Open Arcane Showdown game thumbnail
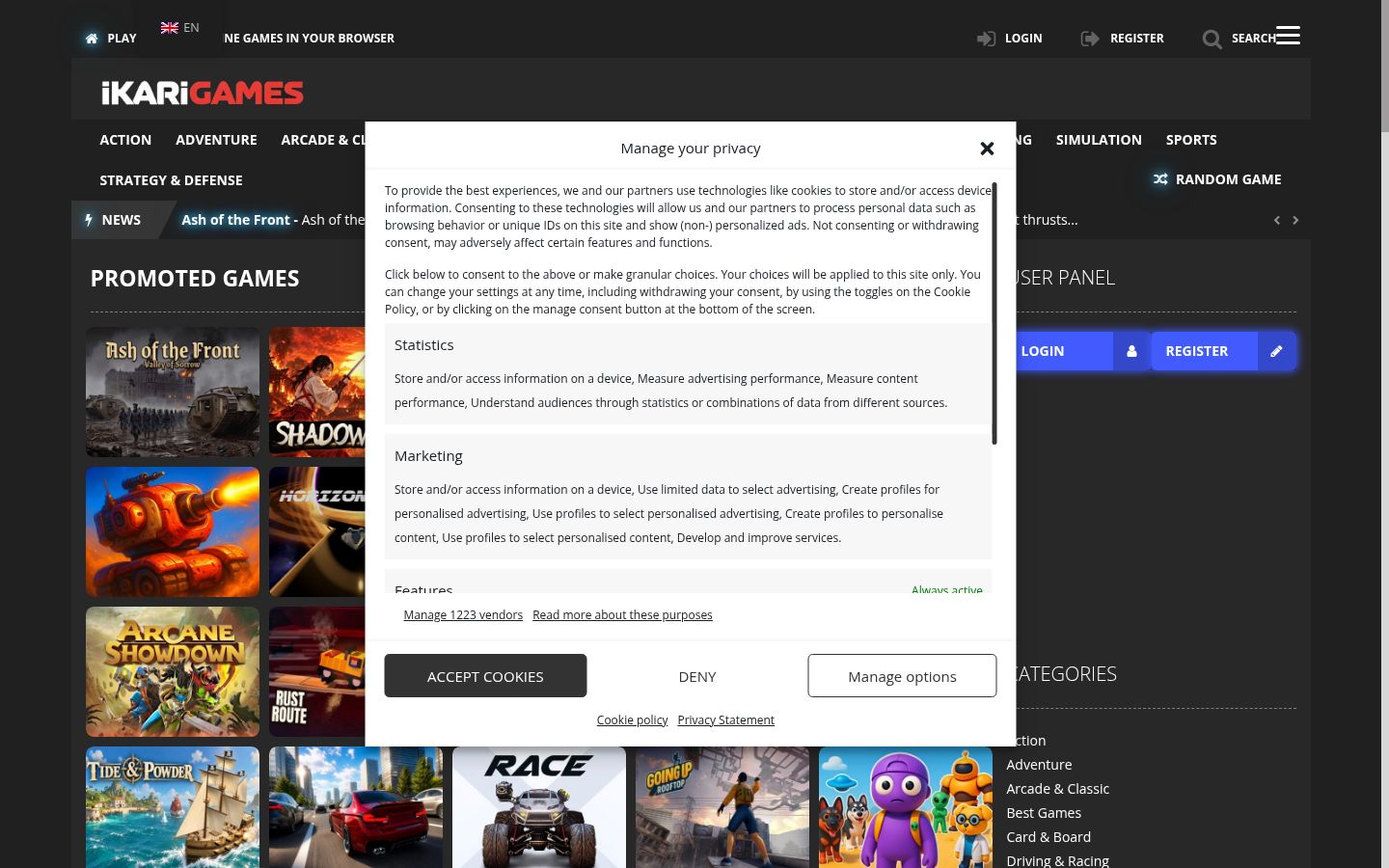Screen dimensions: 1389x868 click(173, 671)
